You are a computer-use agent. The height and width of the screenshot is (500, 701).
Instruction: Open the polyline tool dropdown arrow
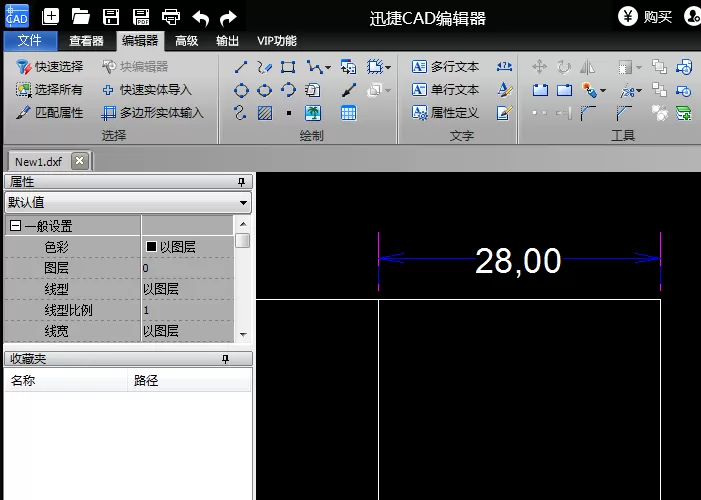click(x=328, y=68)
